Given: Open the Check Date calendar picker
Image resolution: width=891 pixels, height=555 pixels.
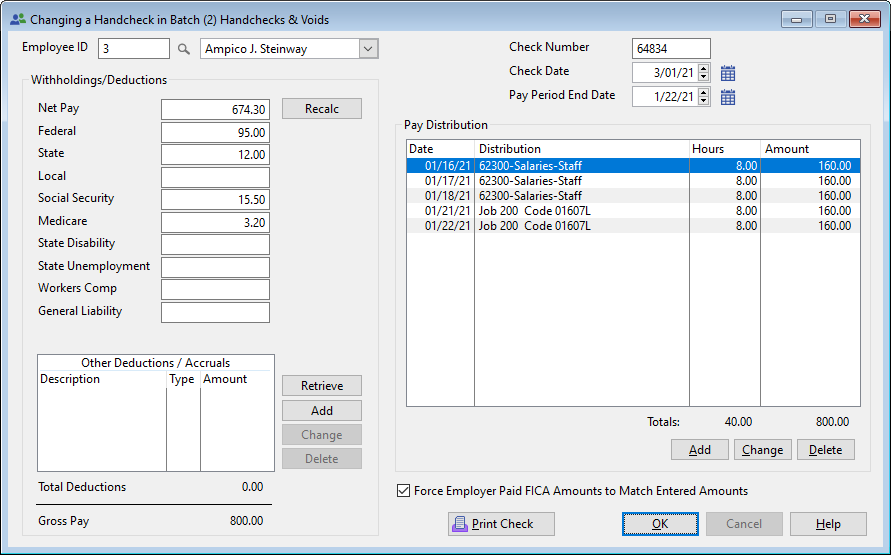Looking at the screenshot, I should click(728, 73).
